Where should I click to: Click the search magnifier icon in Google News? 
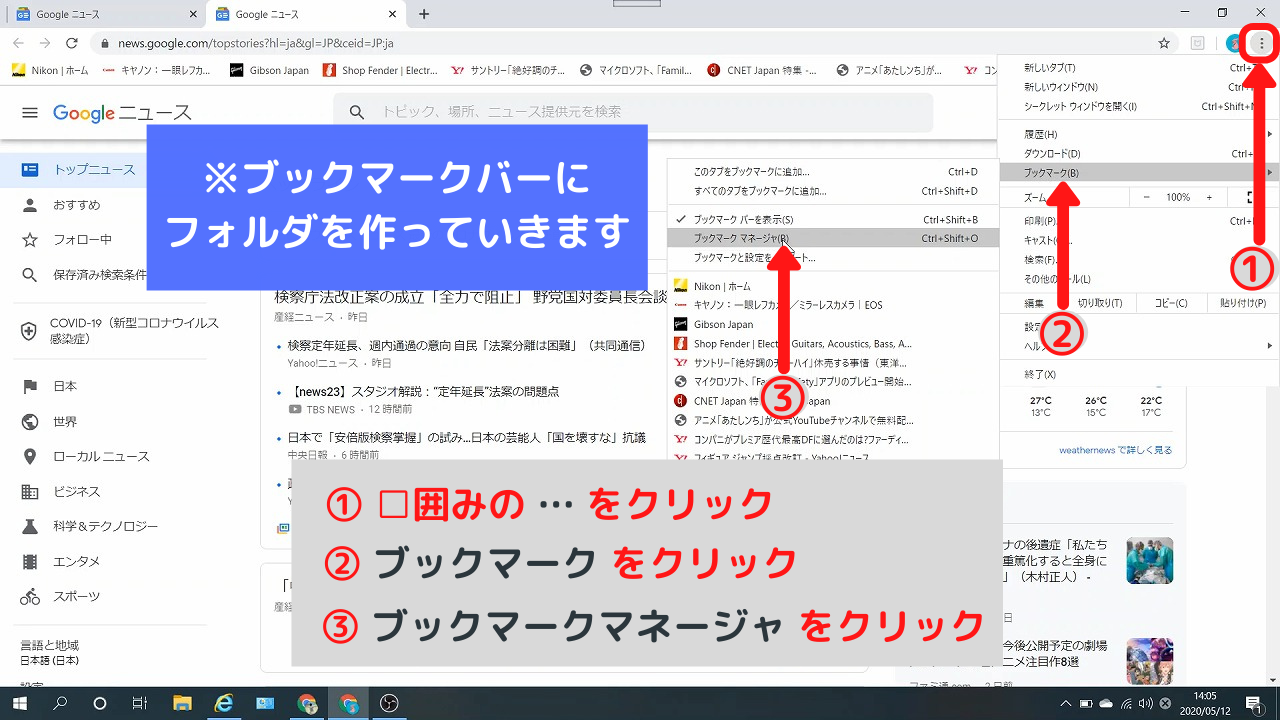pyautogui.click(x=357, y=112)
